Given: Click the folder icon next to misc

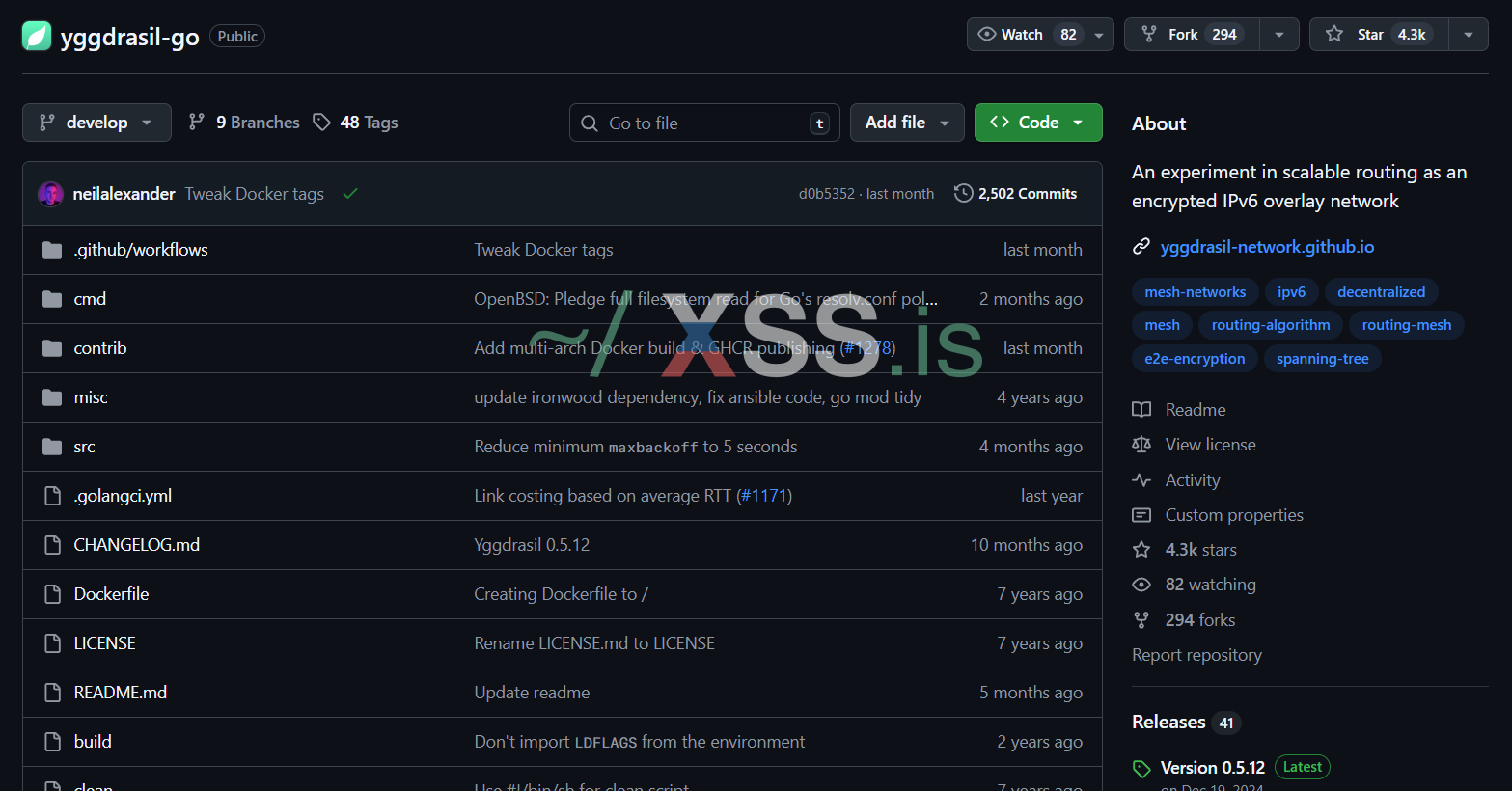Looking at the screenshot, I should tap(52, 397).
